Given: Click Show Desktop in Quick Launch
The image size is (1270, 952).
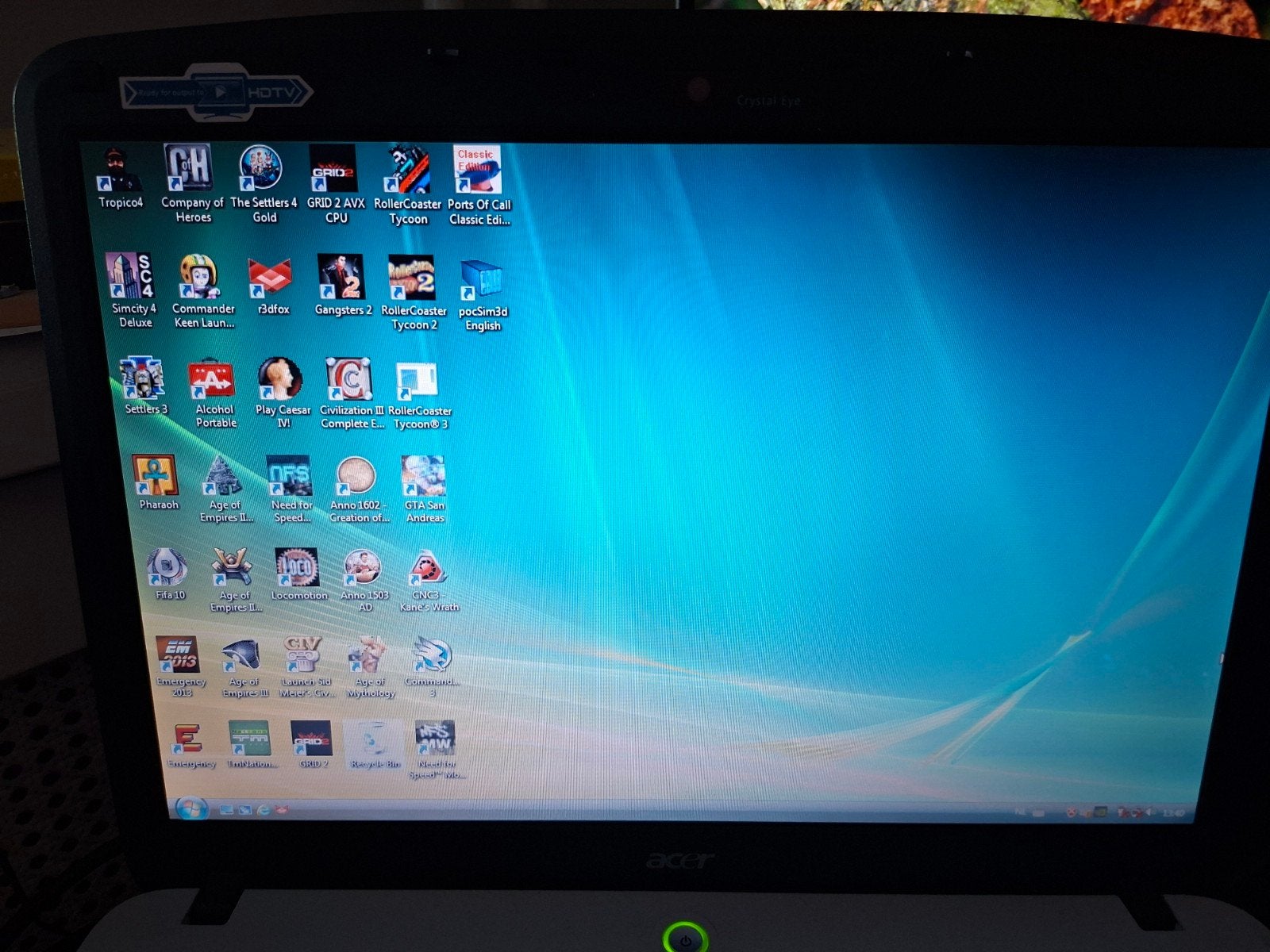Looking at the screenshot, I should 227,810.
